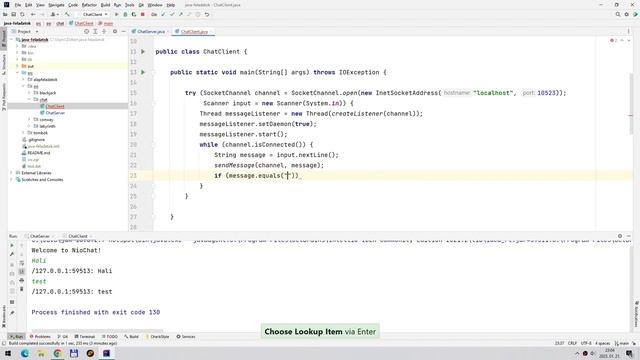
Task: Click the CRLF line separator in status bar
Action: click(572, 343)
